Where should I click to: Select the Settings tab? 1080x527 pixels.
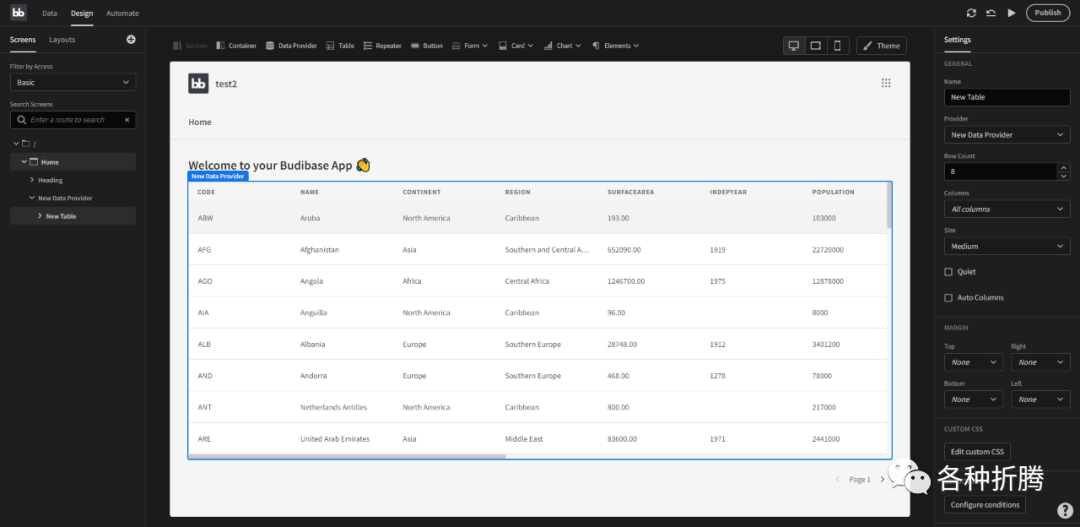(x=957, y=40)
